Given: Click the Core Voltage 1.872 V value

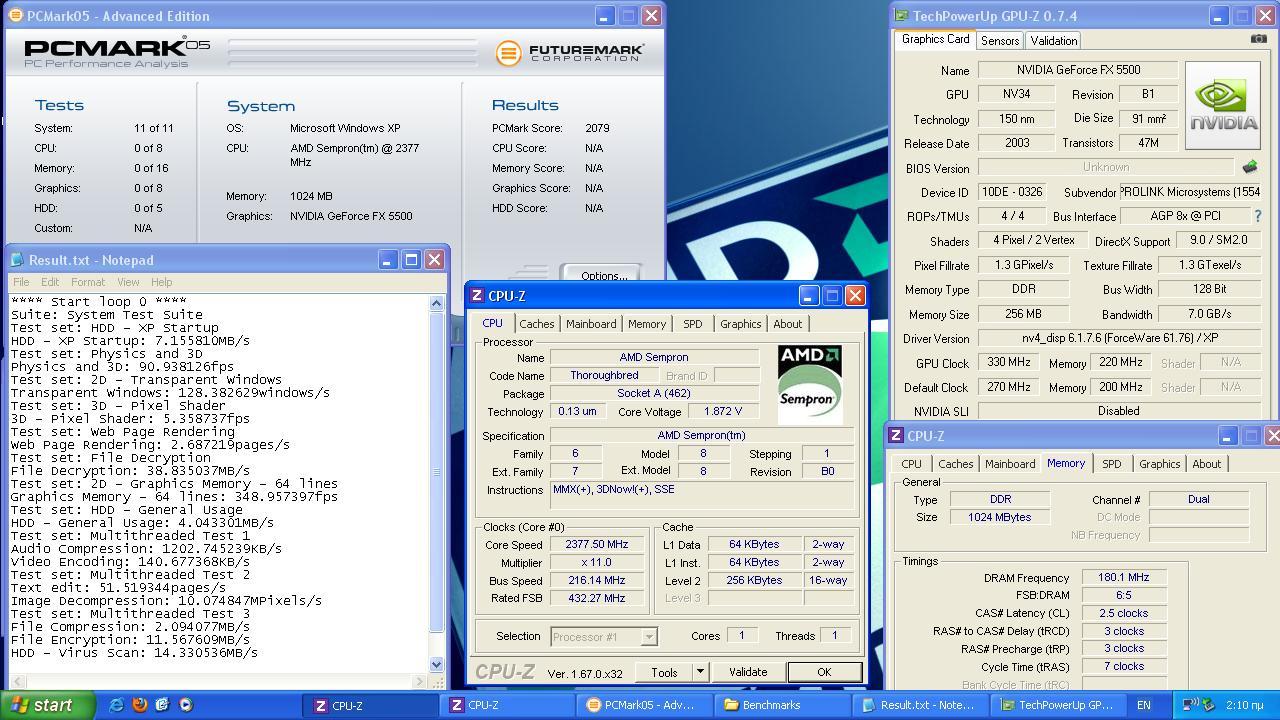Looking at the screenshot, I should tap(722, 411).
